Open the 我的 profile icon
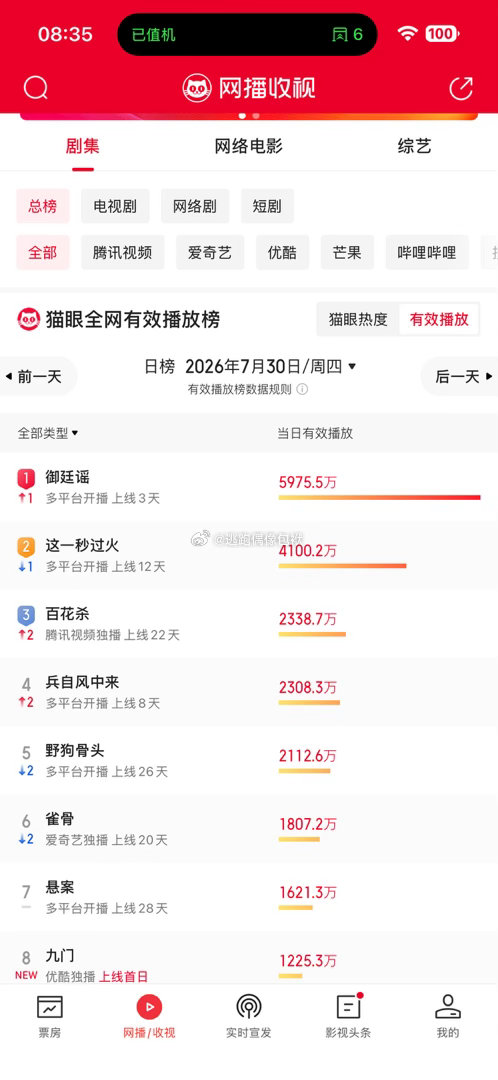Viewport: 498px width, 1080px height. [x=448, y=1007]
